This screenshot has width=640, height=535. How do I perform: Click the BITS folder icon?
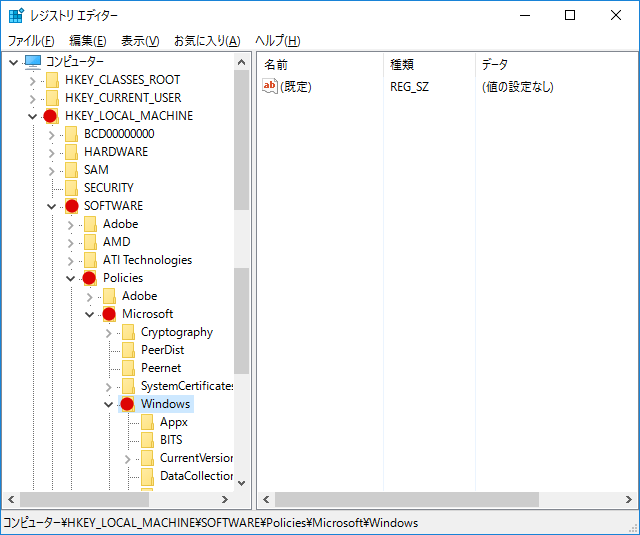[x=147, y=440]
